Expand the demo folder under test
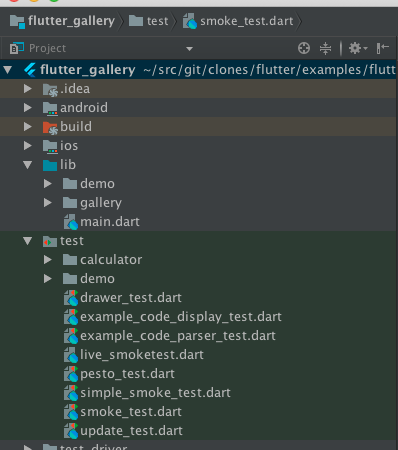 click(48, 278)
